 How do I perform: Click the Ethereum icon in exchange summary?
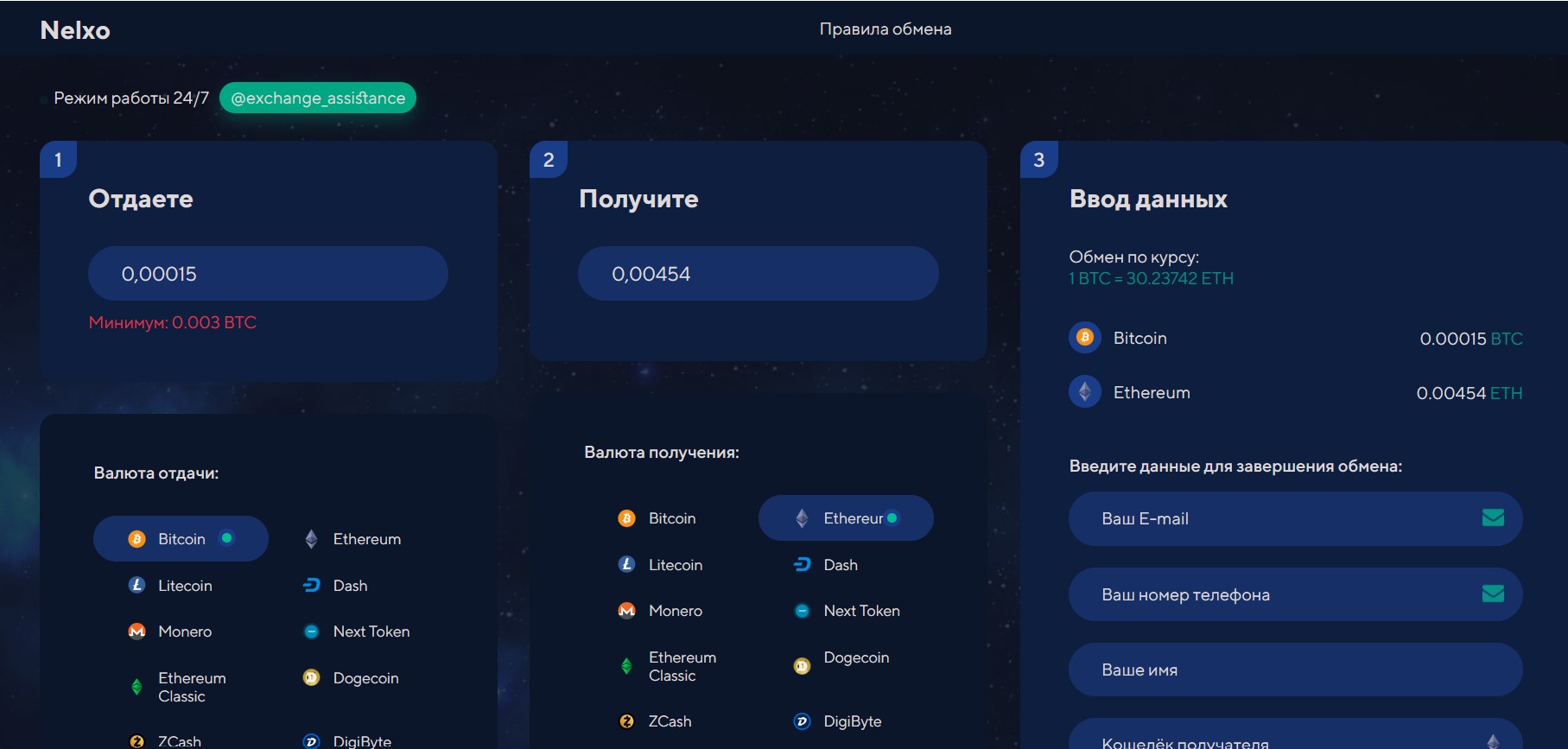click(1084, 392)
